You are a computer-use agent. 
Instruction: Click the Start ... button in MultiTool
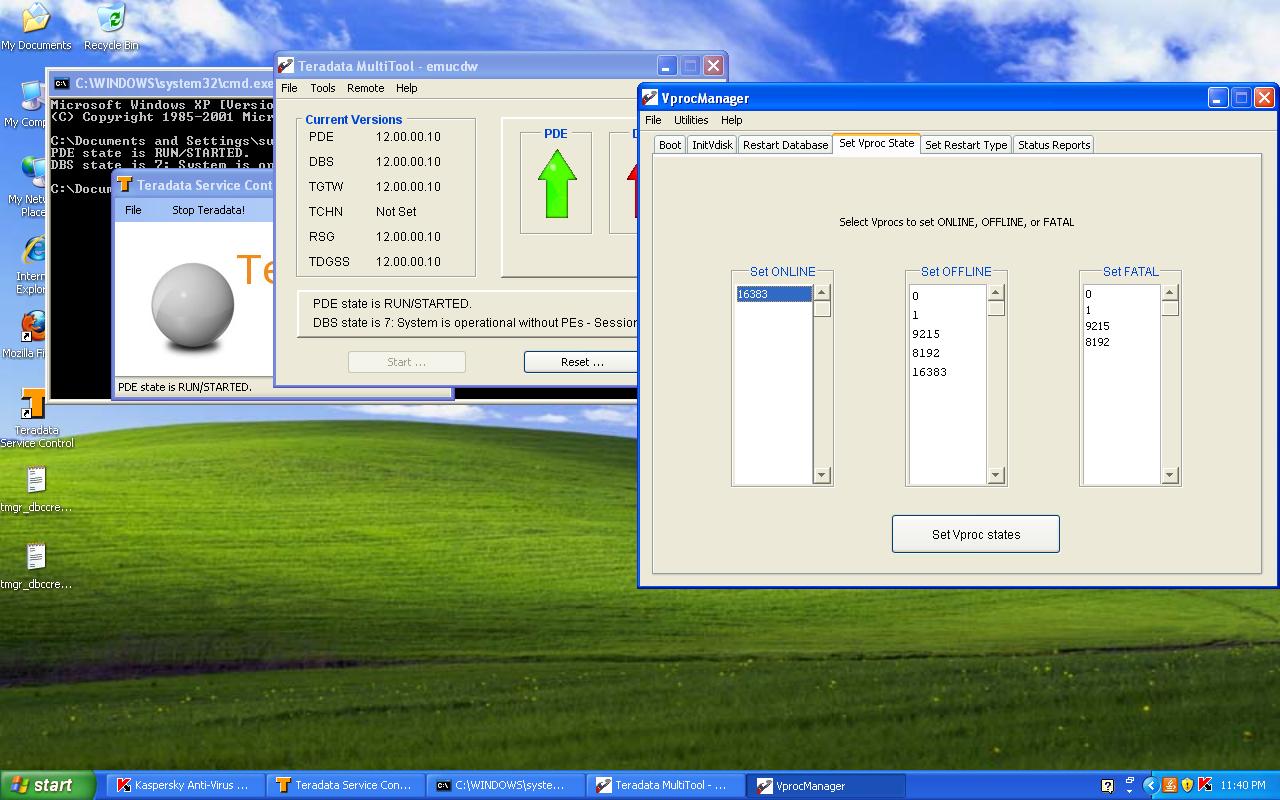(406, 362)
